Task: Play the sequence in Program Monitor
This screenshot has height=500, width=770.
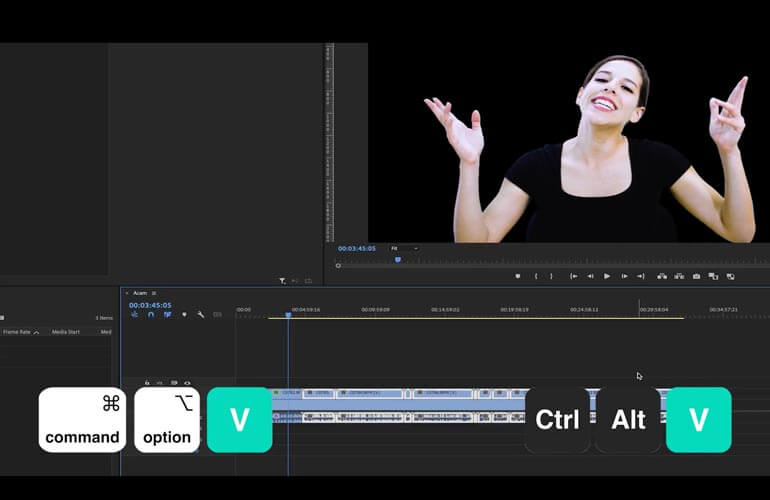Action: coord(607,277)
